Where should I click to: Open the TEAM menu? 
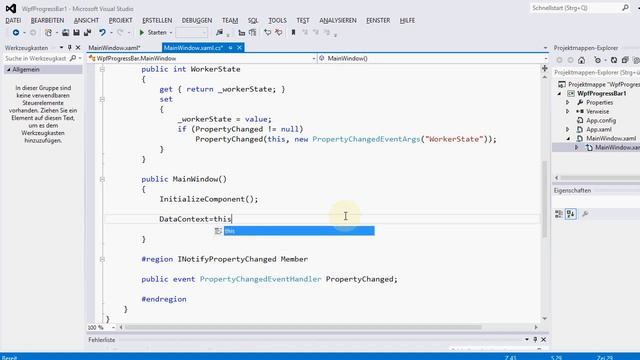click(230, 20)
